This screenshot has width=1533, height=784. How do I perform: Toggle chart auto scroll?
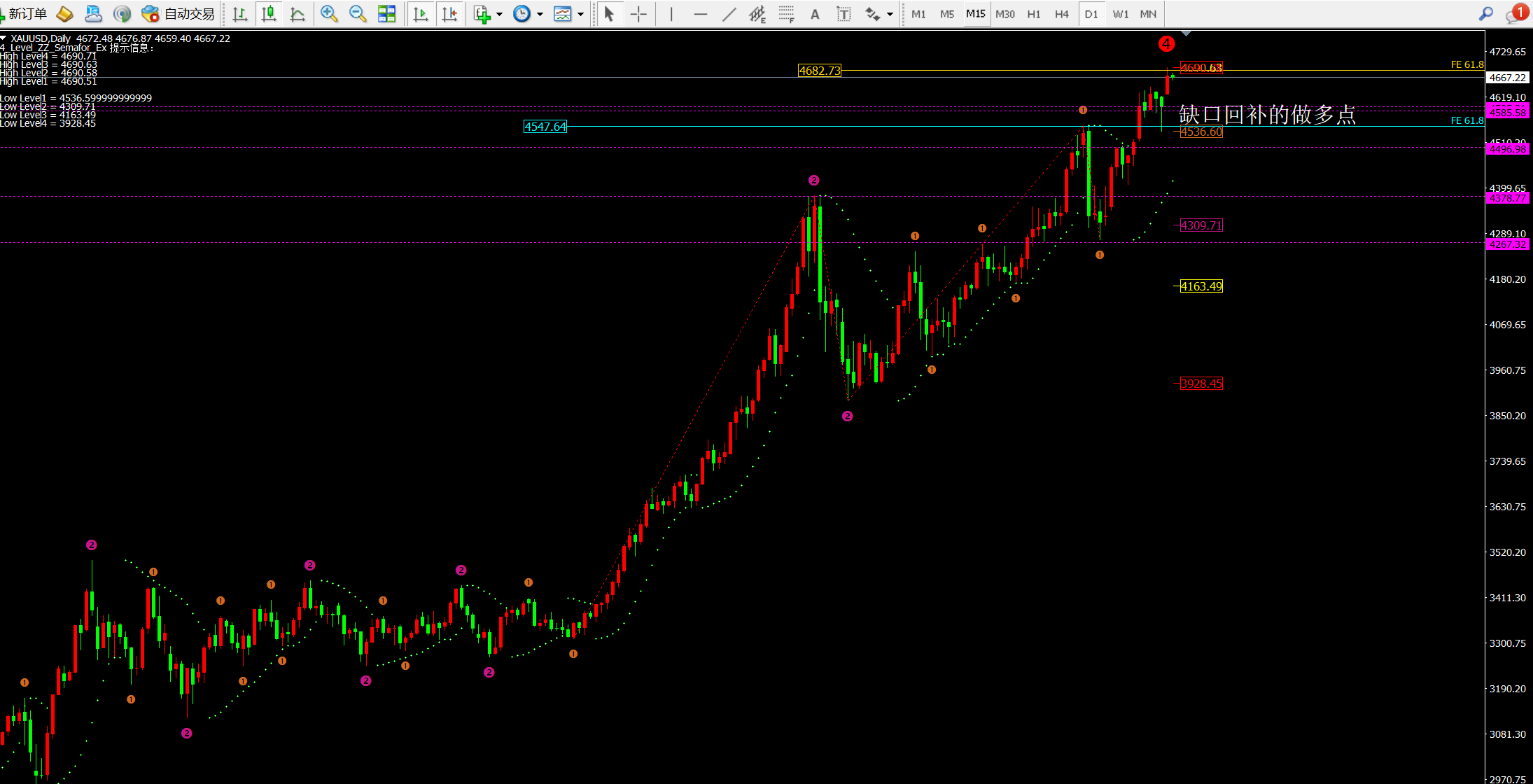pos(421,14)
